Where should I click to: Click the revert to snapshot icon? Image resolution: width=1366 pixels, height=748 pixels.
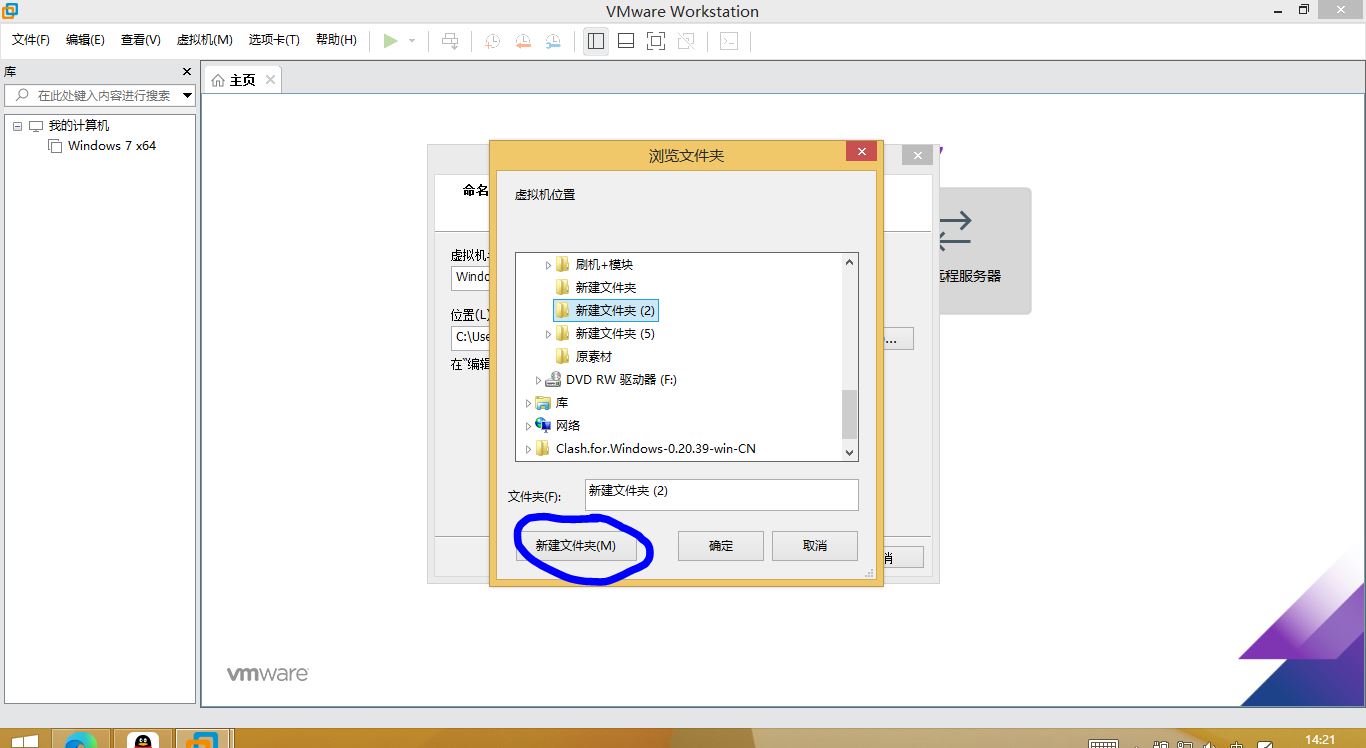(523, 41)
